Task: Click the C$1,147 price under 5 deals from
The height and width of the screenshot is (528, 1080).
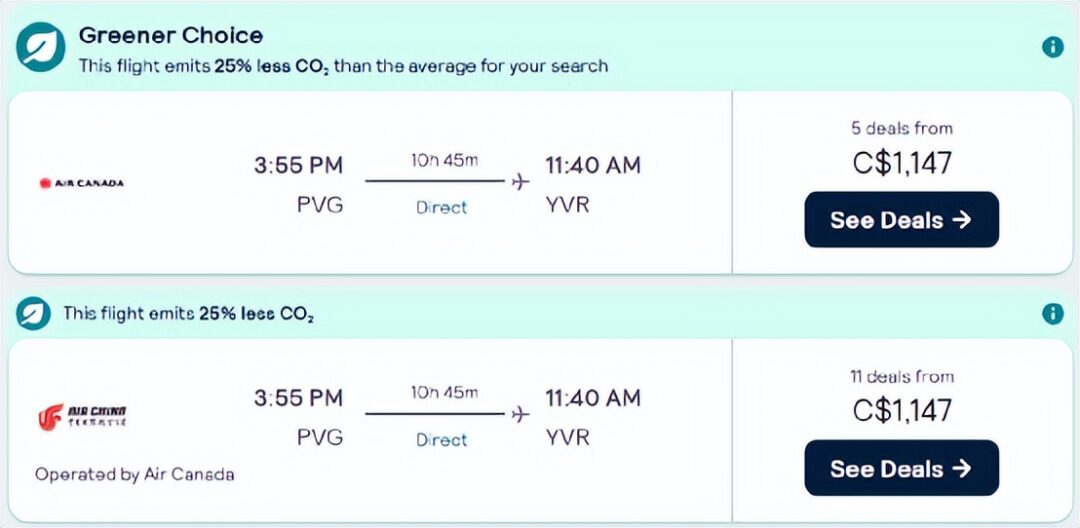Action: point(902,163)
